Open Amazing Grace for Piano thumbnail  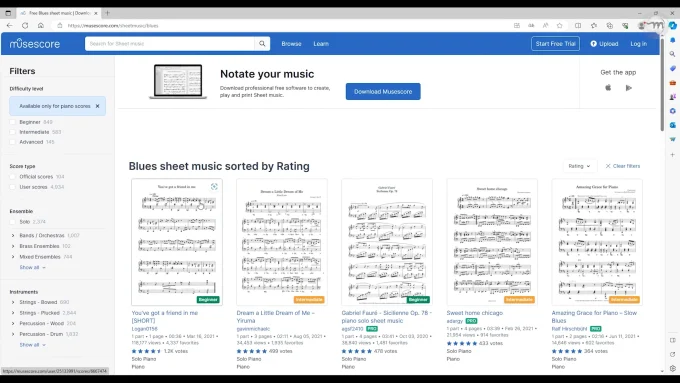[x=597, y=242]
